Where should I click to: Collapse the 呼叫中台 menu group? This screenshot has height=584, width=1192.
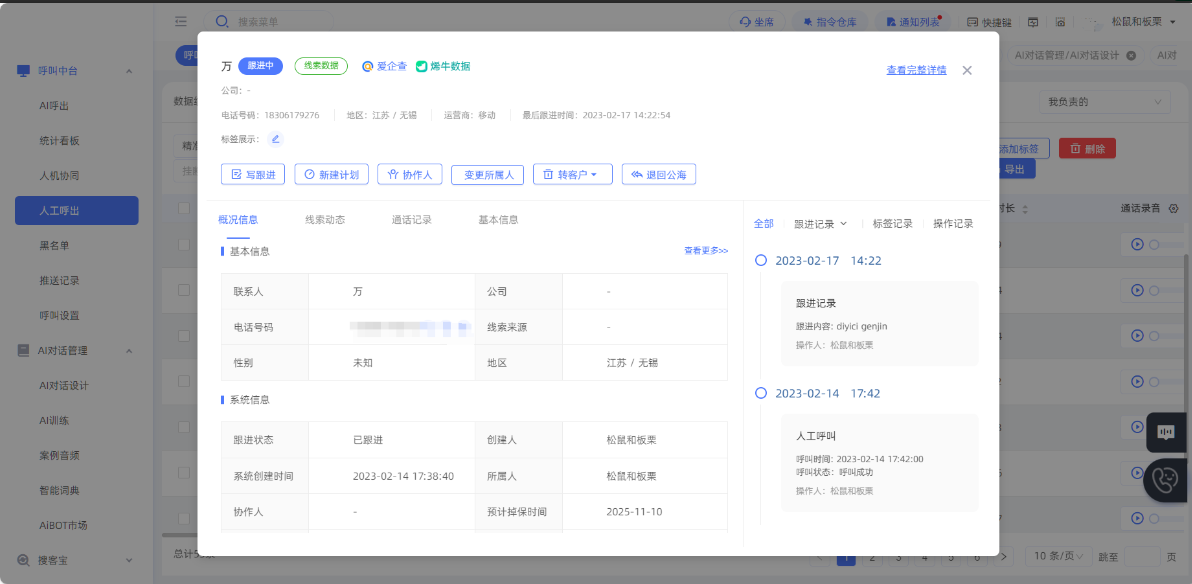click(128, 71)
